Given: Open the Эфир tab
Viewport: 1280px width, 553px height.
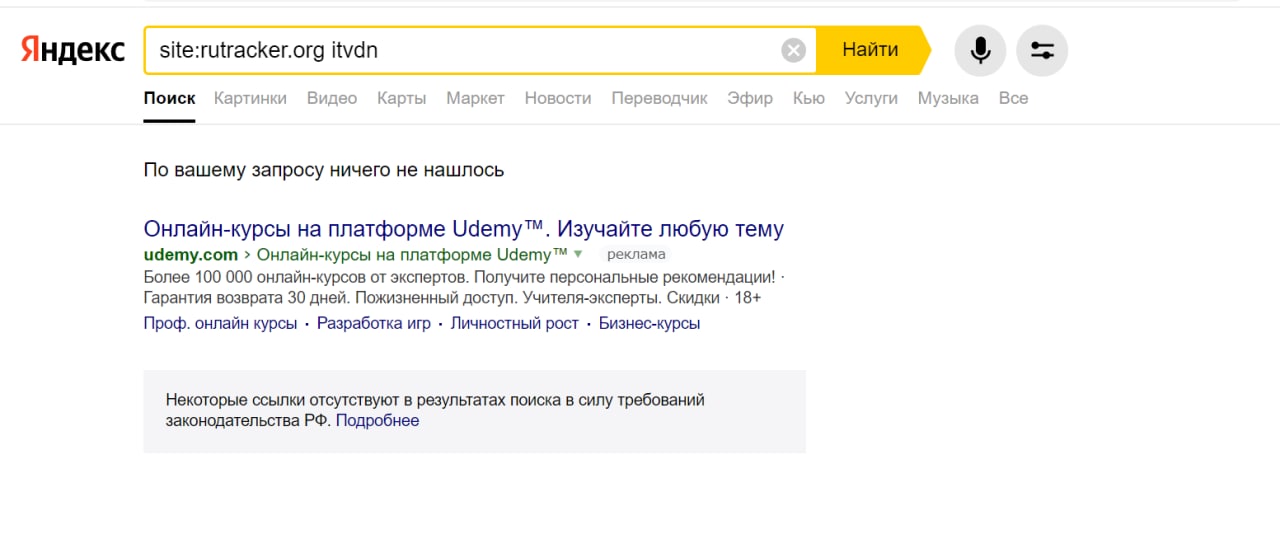Looking at the screenshot, I should (750, 98).
